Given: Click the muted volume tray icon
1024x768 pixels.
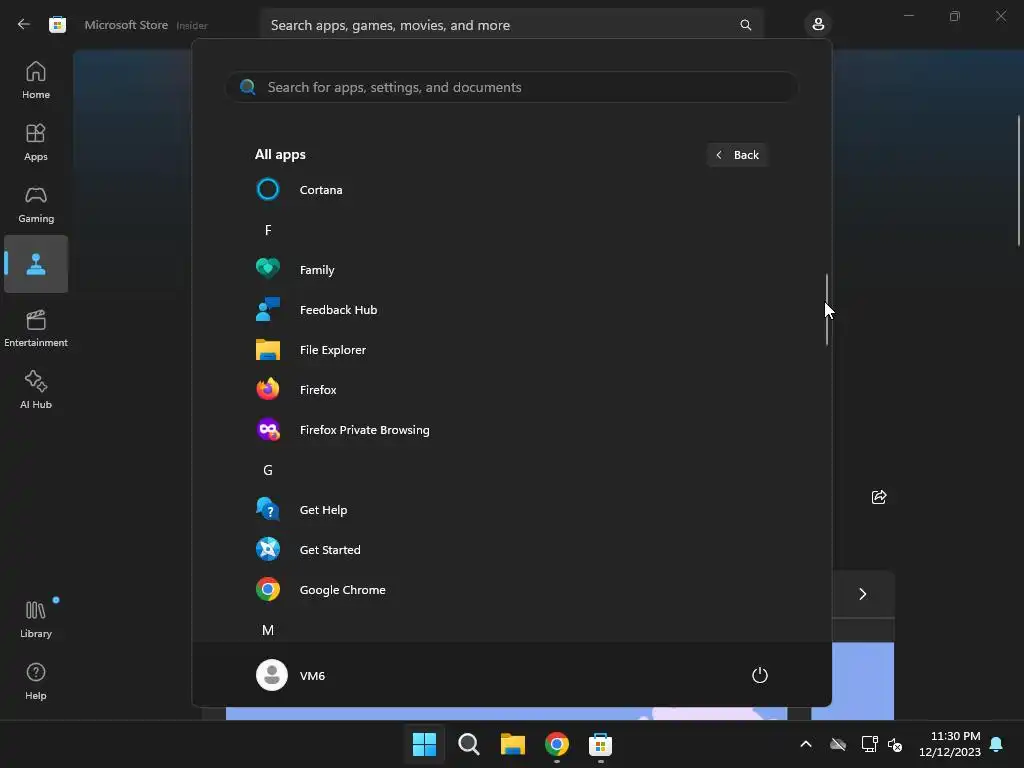Looking at the screenshot, I should 895,744.
